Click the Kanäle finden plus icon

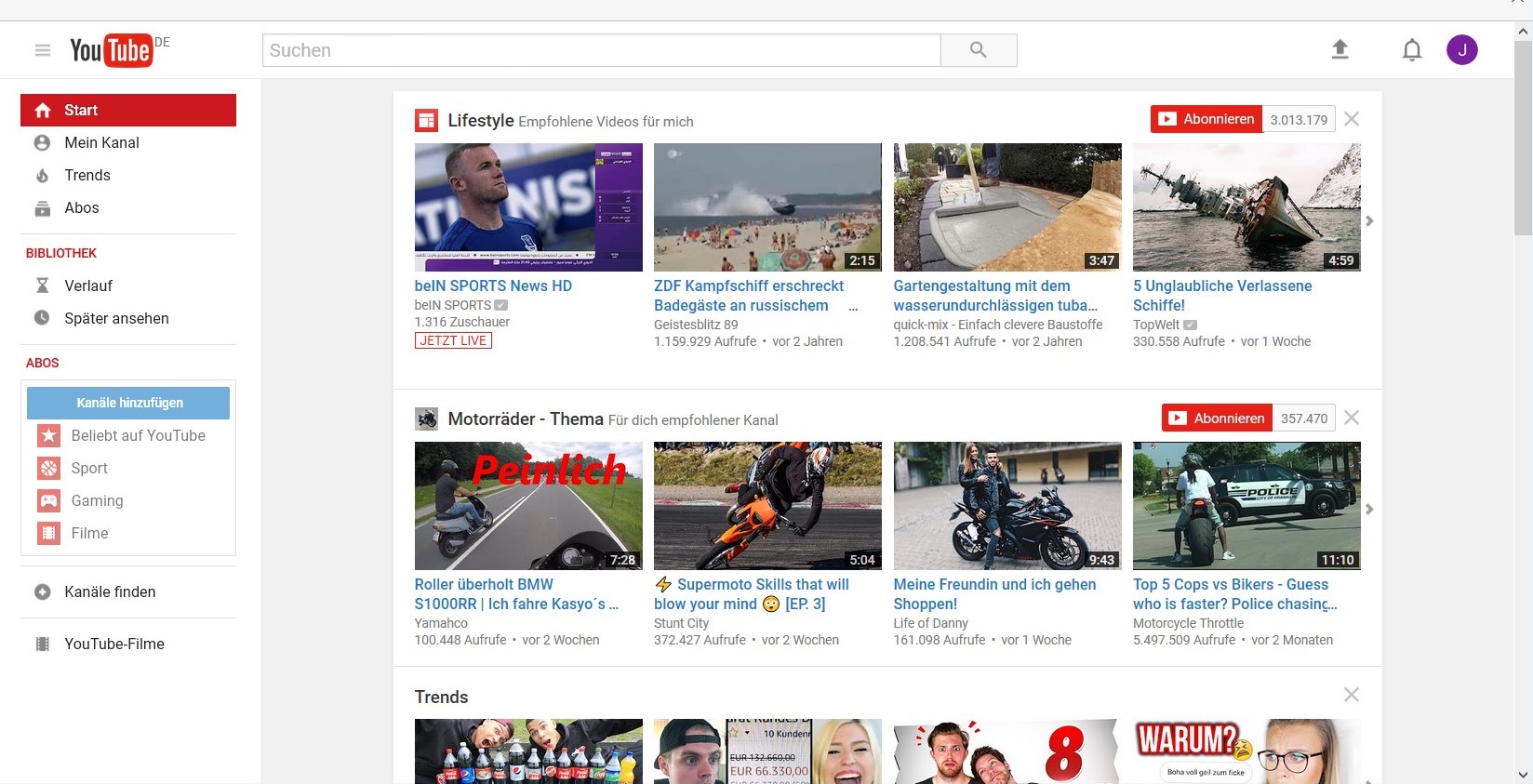[x=43, y=592]
